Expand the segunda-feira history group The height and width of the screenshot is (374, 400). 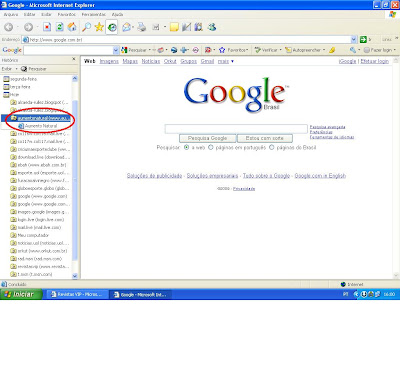[20, 79]
